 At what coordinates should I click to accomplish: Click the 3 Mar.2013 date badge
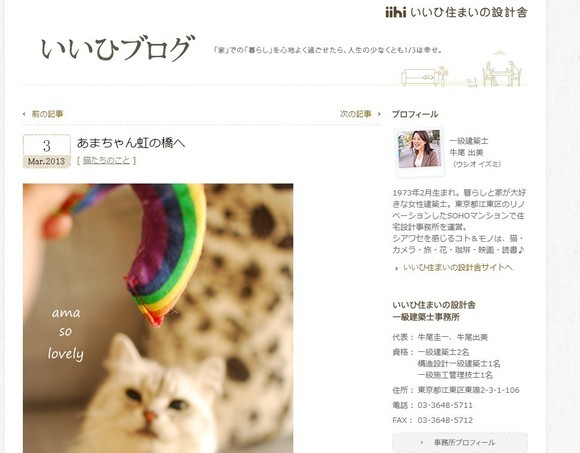click(x=47, y=151)
